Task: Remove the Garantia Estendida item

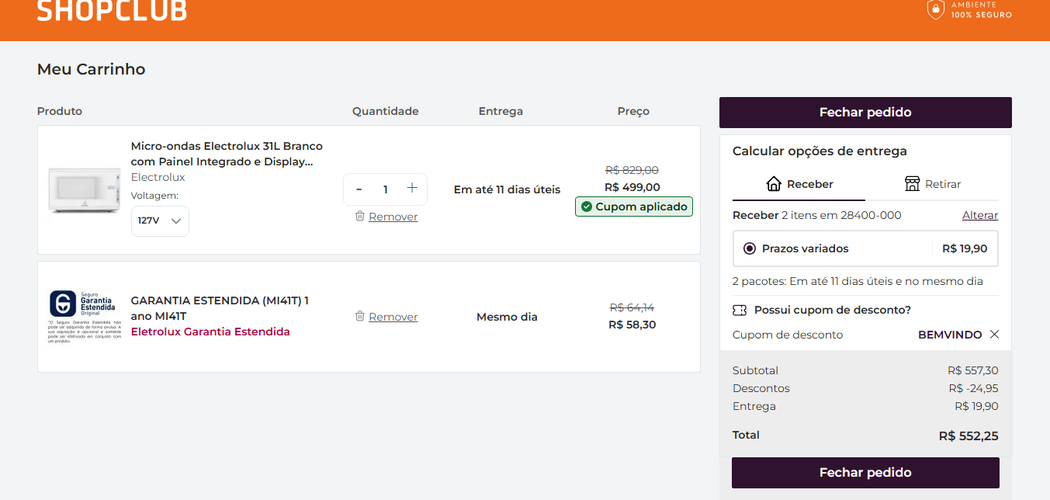Action: (392, 317)
